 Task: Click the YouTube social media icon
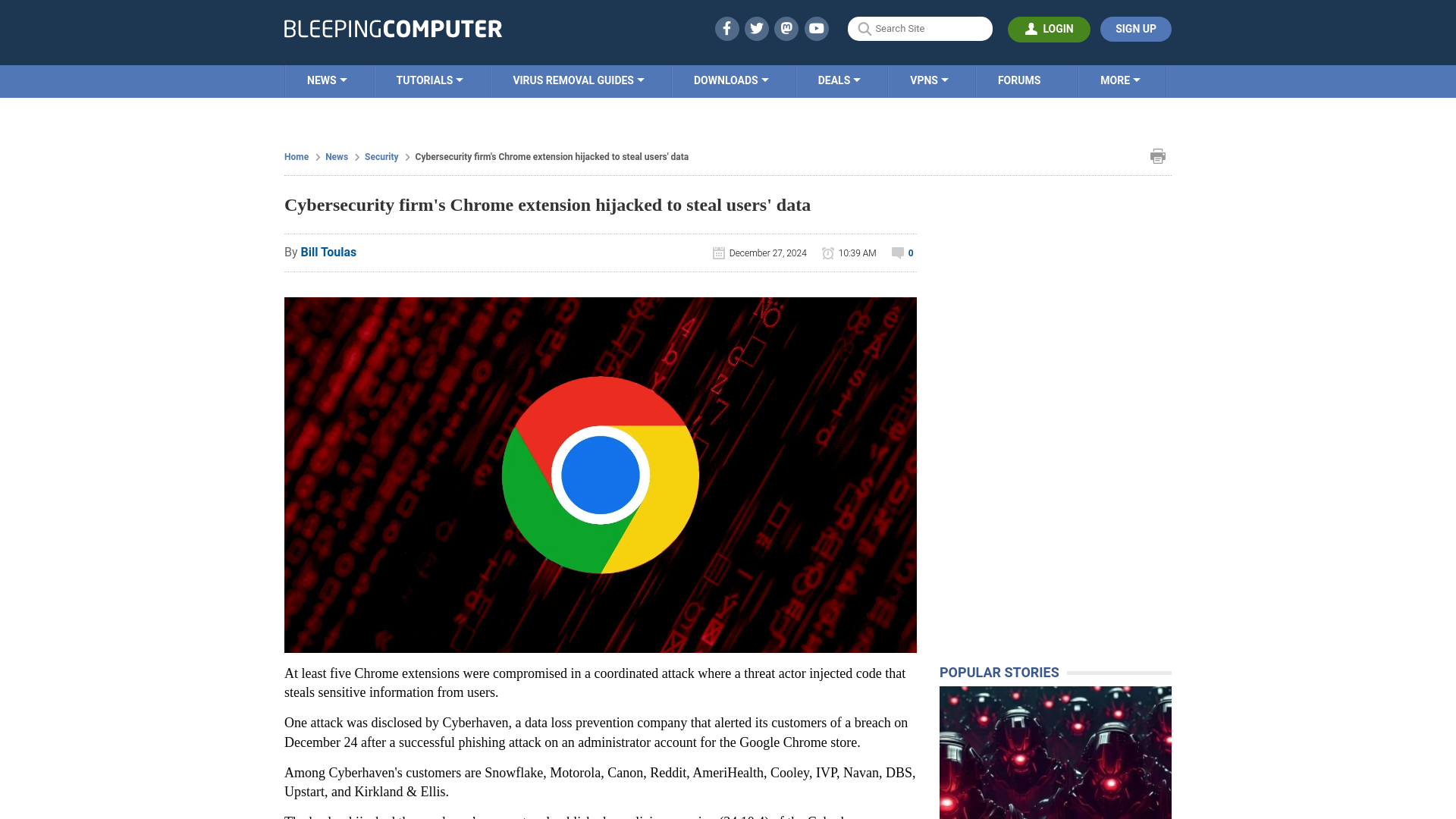(x=817, y=28)
